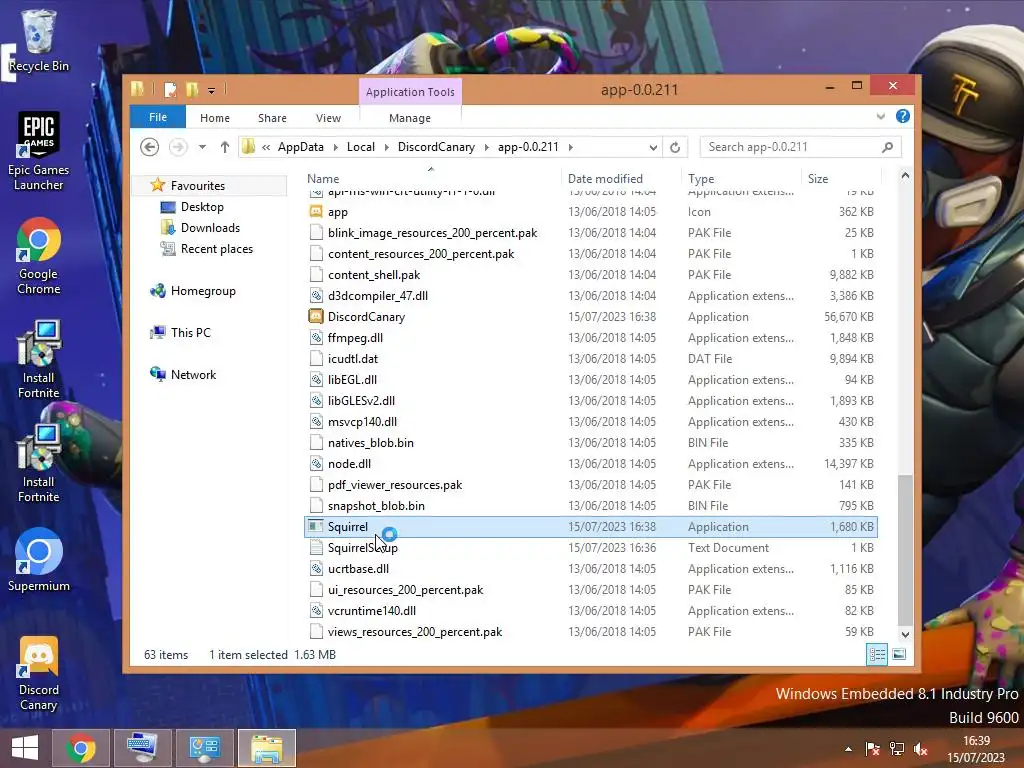Expand app-0.0.211 breadcrumb arrow
The width and height of the screenshot is (1024, 768).
[570, 148]
